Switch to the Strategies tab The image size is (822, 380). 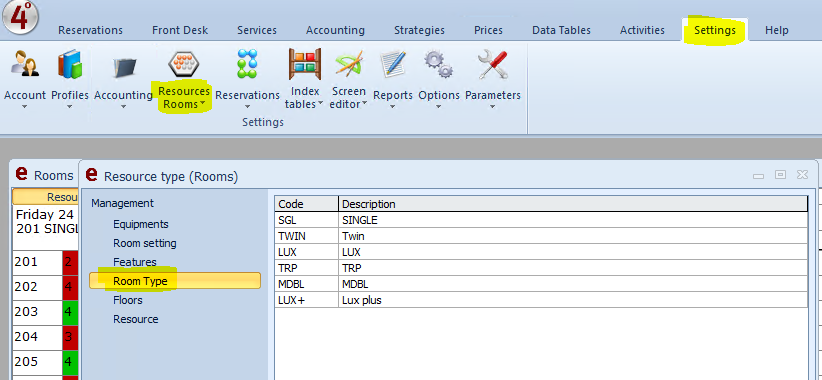coord(419,30)
